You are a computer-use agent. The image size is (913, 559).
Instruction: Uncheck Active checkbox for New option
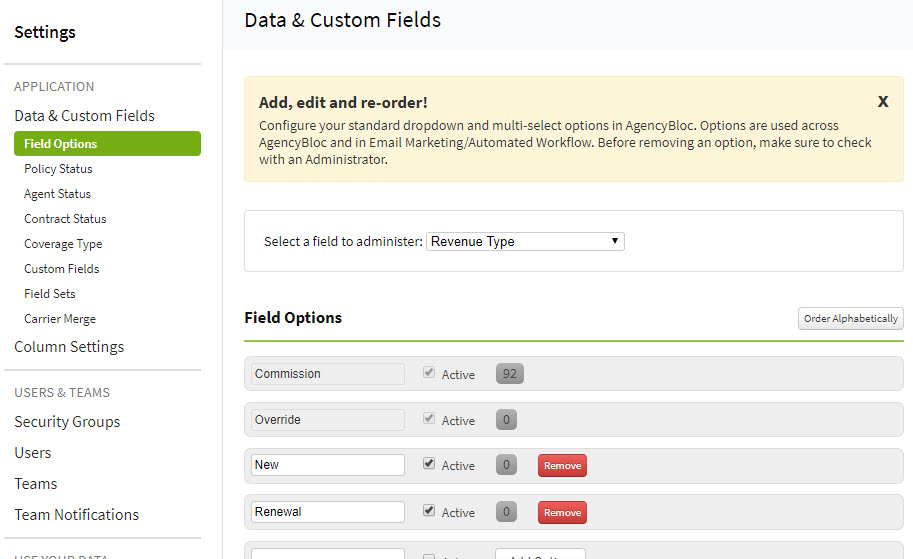[429, 464]
